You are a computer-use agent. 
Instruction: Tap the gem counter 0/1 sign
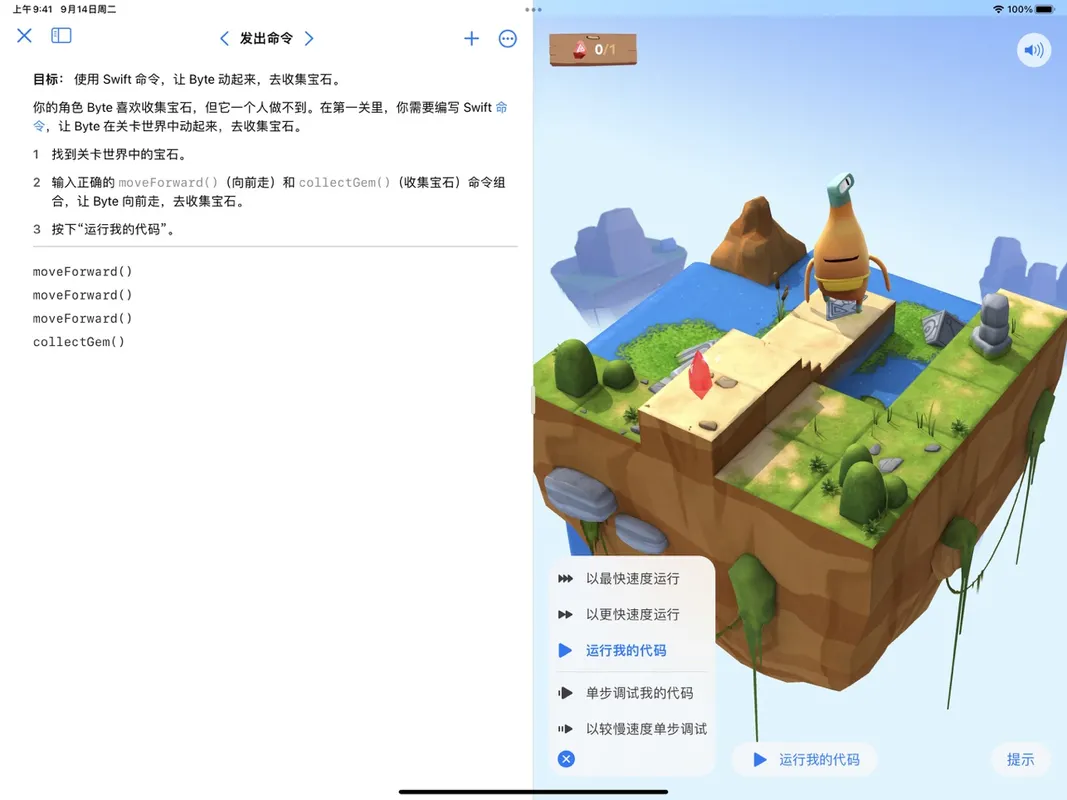593,50
